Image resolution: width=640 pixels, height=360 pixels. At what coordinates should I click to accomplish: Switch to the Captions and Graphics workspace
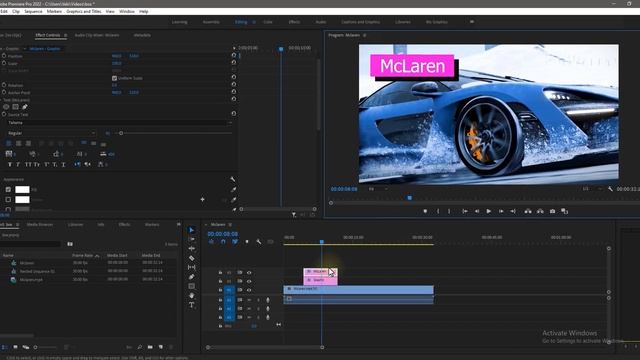(x=360, y=22)
